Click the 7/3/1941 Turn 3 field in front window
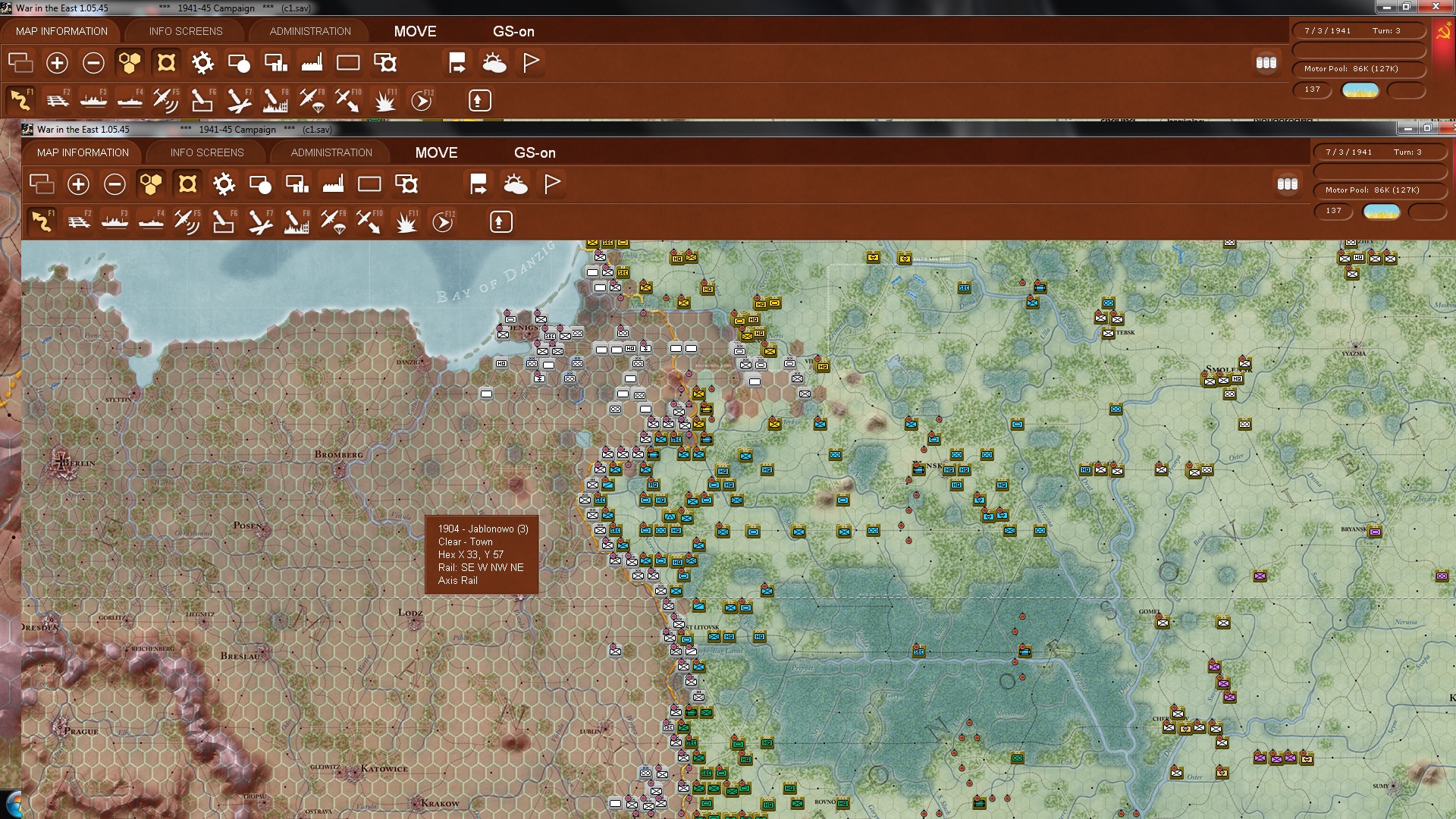This screenshot has width=1456, height=819. pyautogui.click(x=1379, y=152)
